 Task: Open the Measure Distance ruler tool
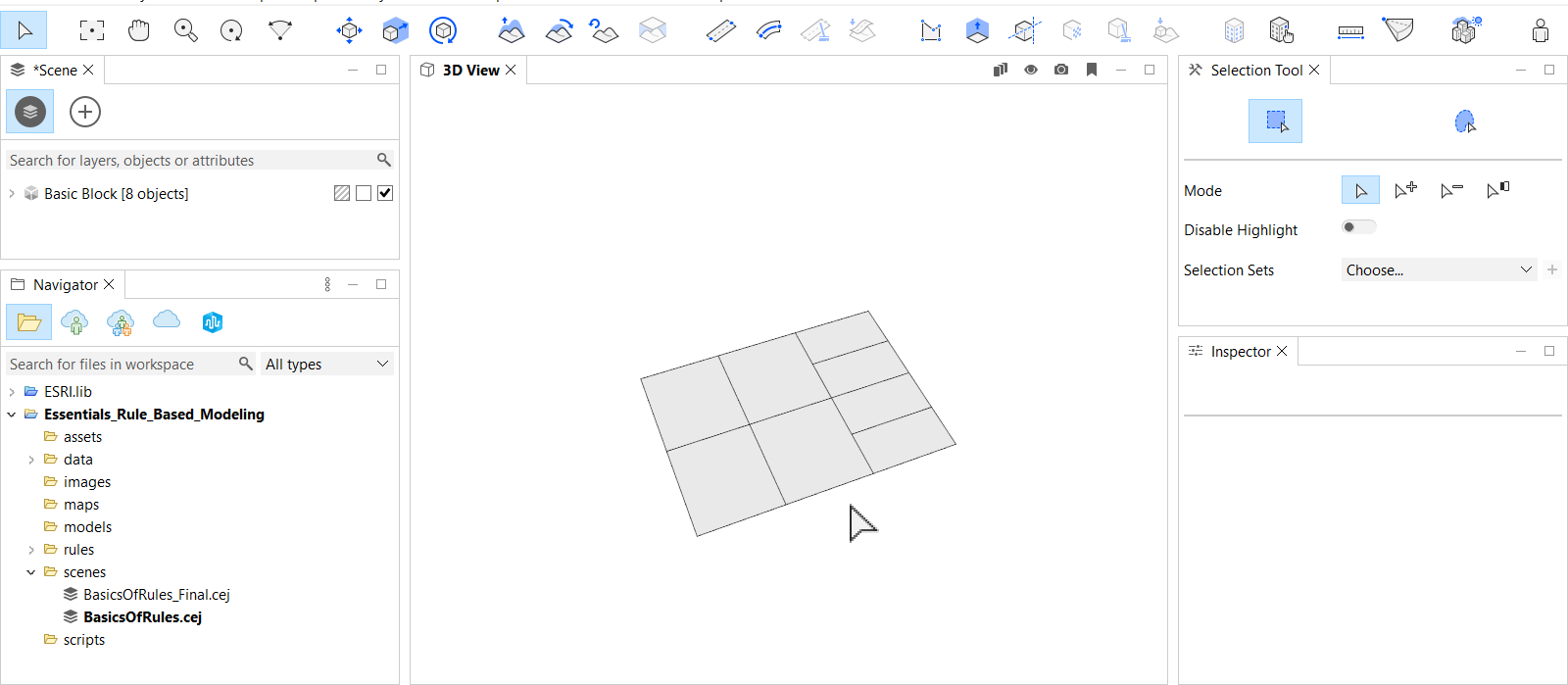click(1350, 30)
